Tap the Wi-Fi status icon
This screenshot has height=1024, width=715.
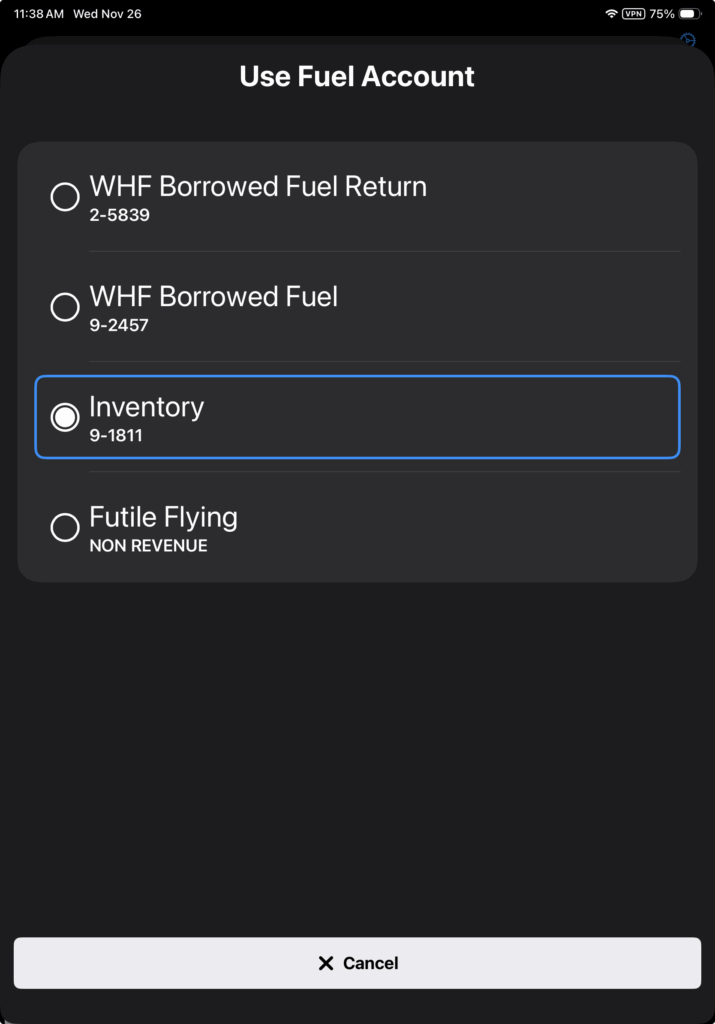tap(611, 14)
